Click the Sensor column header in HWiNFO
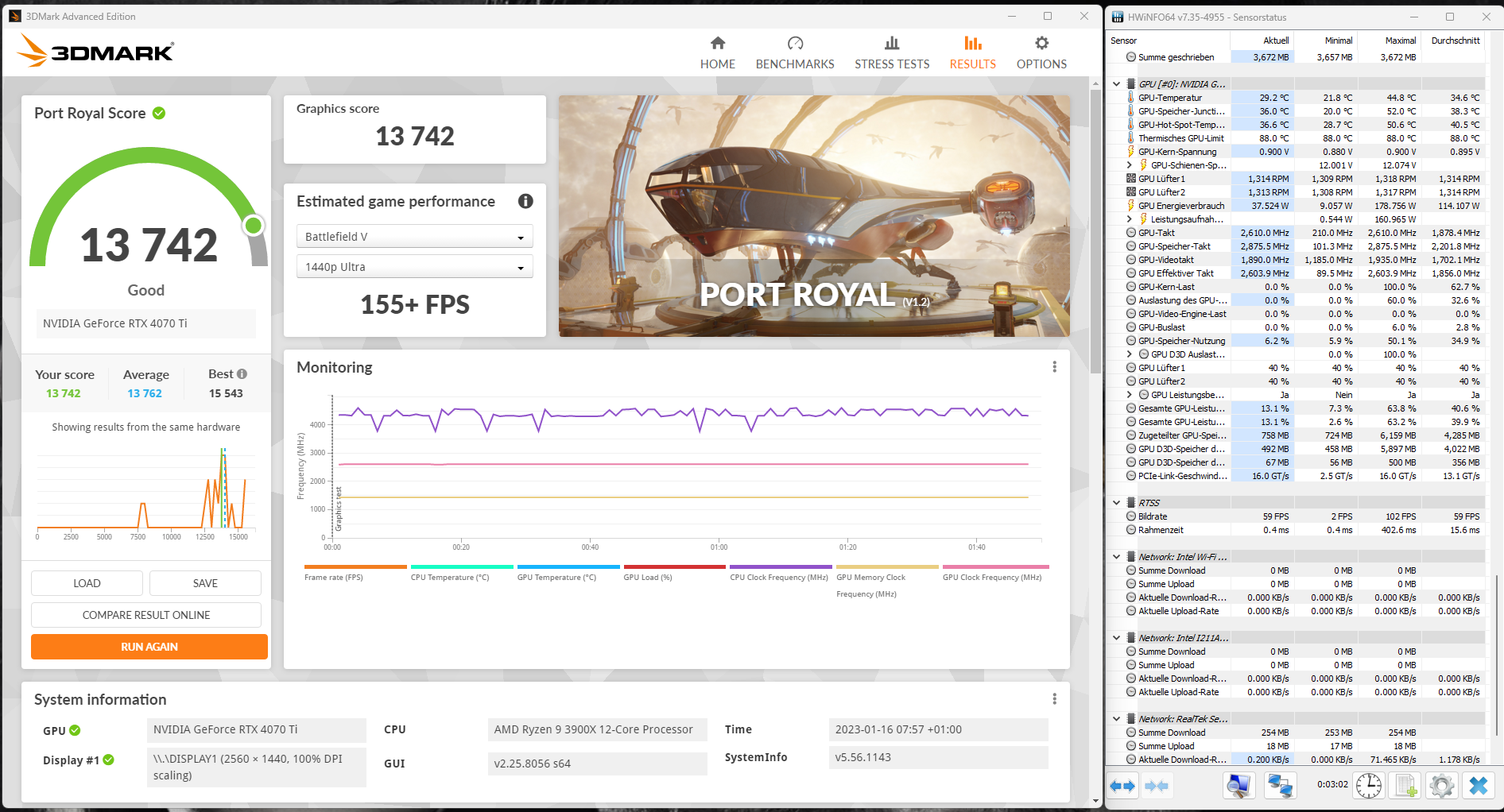 point(1168,41)
